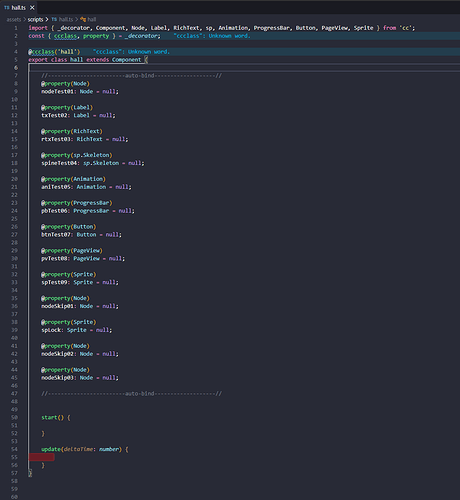Image resolution: width=460 pixels, height=500 pixels.
Task: Click the "ccclass": Unknown word message on line 4
Action: [131, 52]
